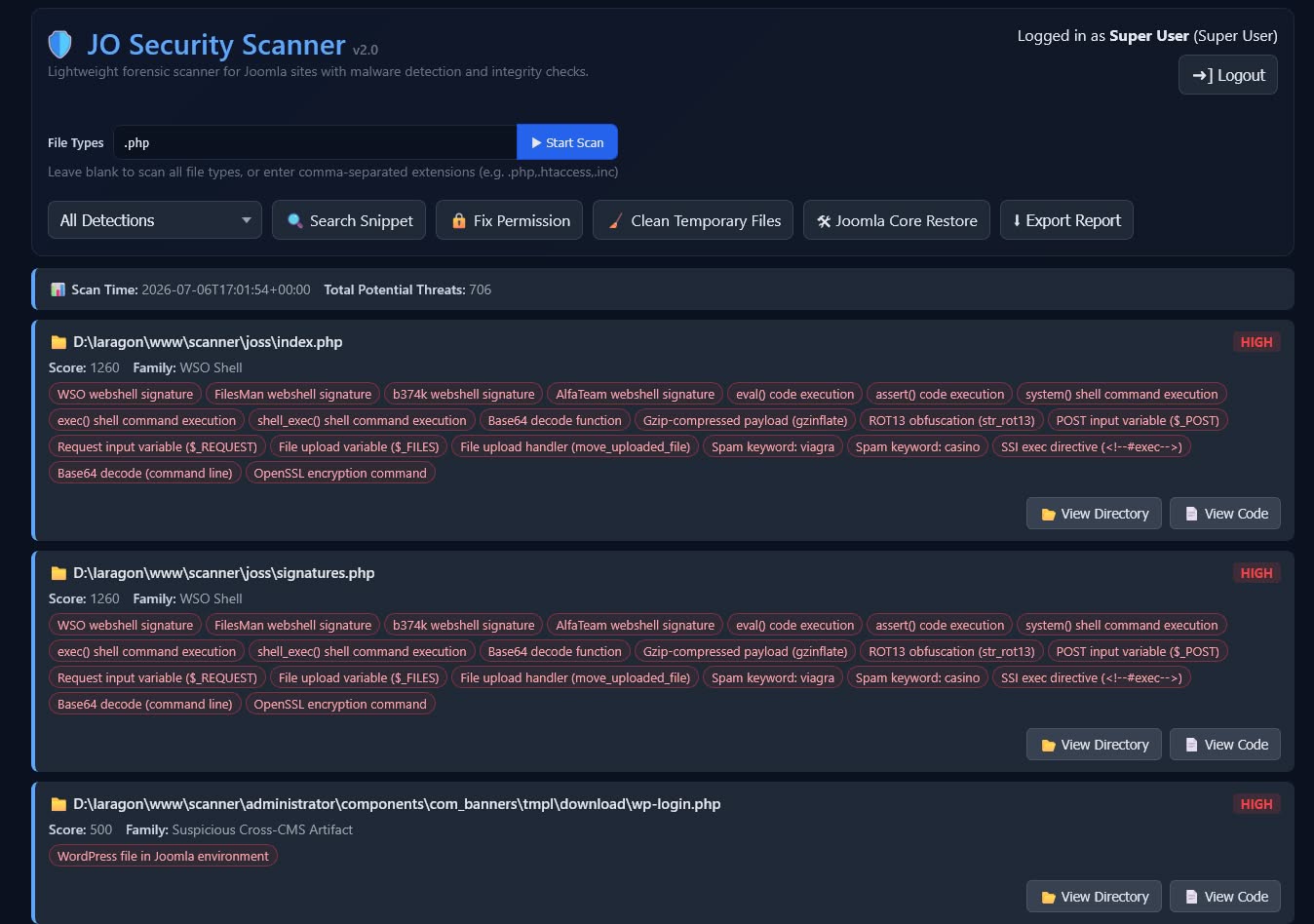Screen dimensions: 1314x924
Task: Click the HIGH badge on index.php
Action: tap(1256, 342)
